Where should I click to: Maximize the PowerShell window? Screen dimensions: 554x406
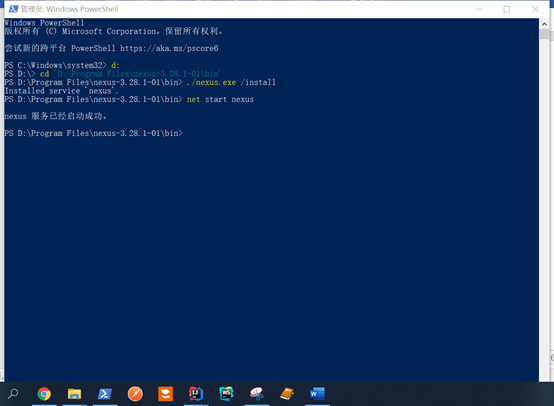click(507, 9)
